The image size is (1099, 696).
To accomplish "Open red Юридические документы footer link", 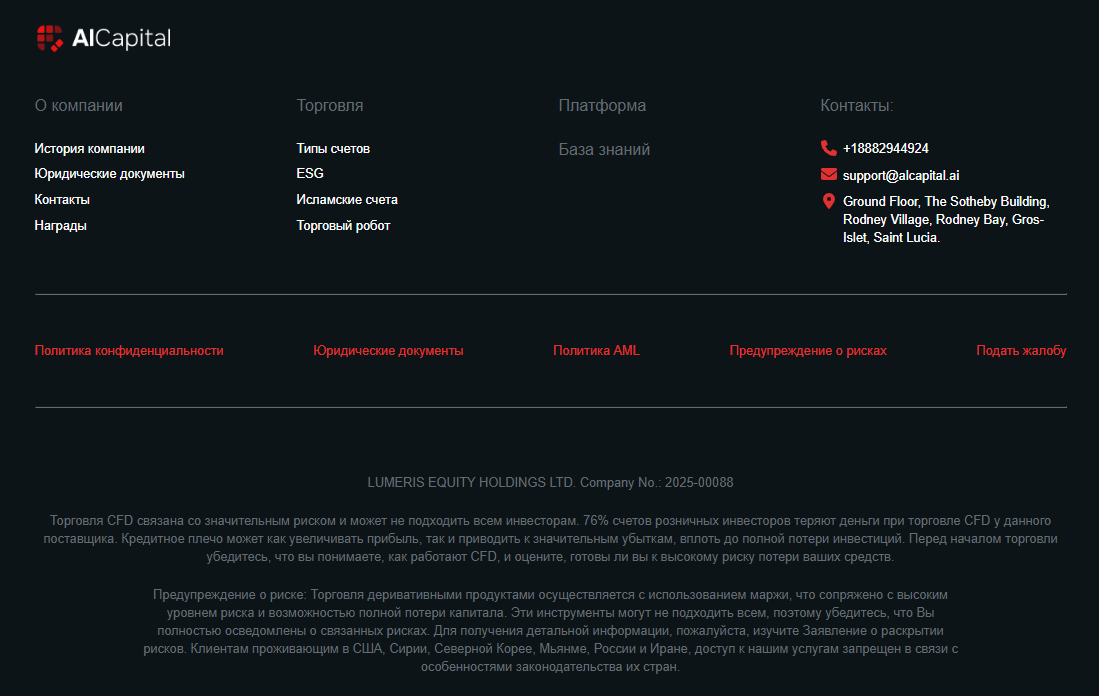I will point(388,351).
